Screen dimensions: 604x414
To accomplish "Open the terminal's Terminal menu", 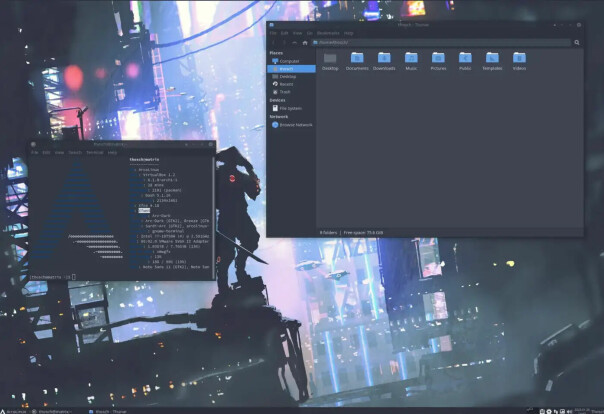I will point(95,153).
